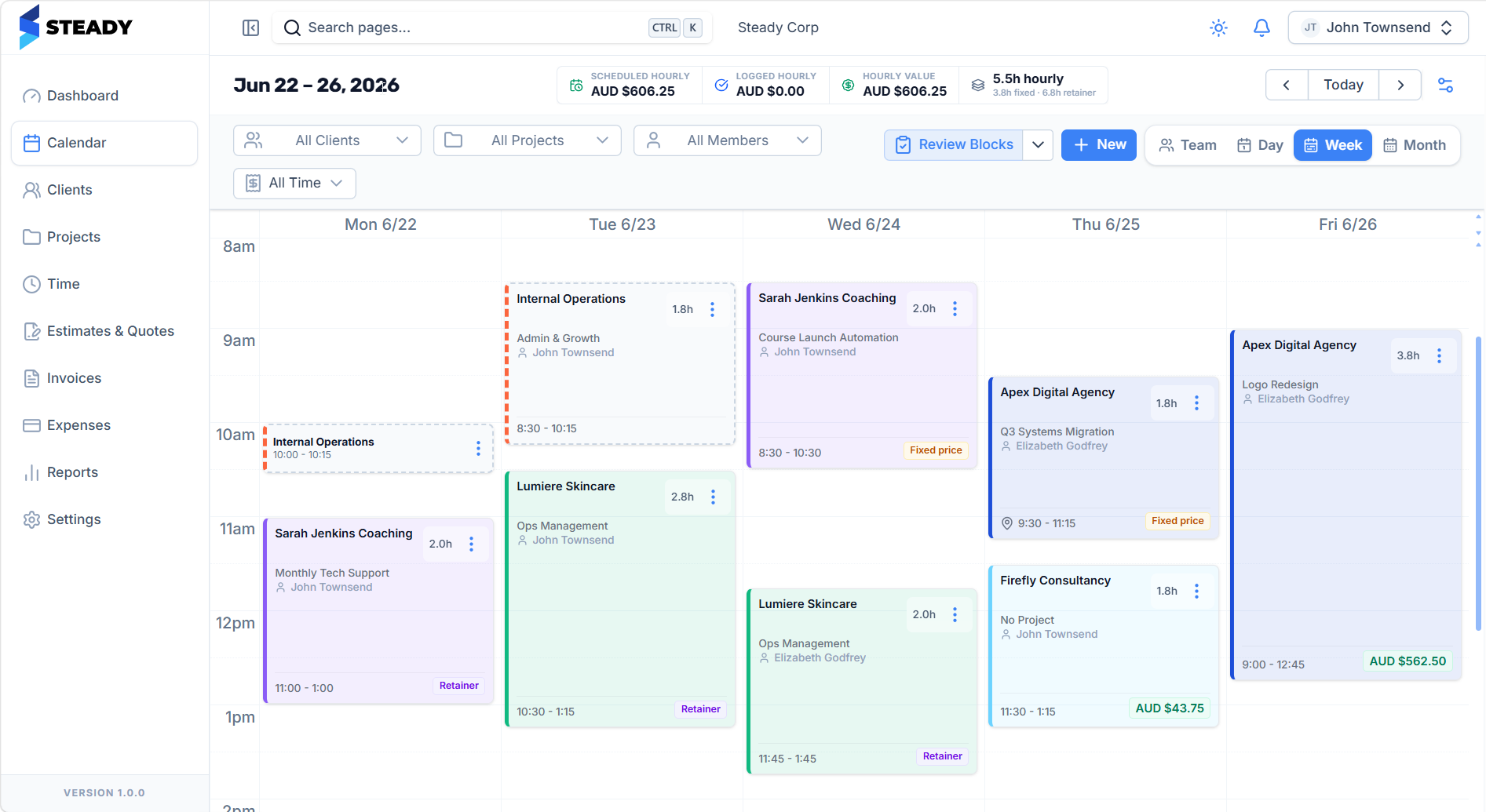Jump to Today
Screen dimensions: 1486x812
click(x=1343, y=85)
